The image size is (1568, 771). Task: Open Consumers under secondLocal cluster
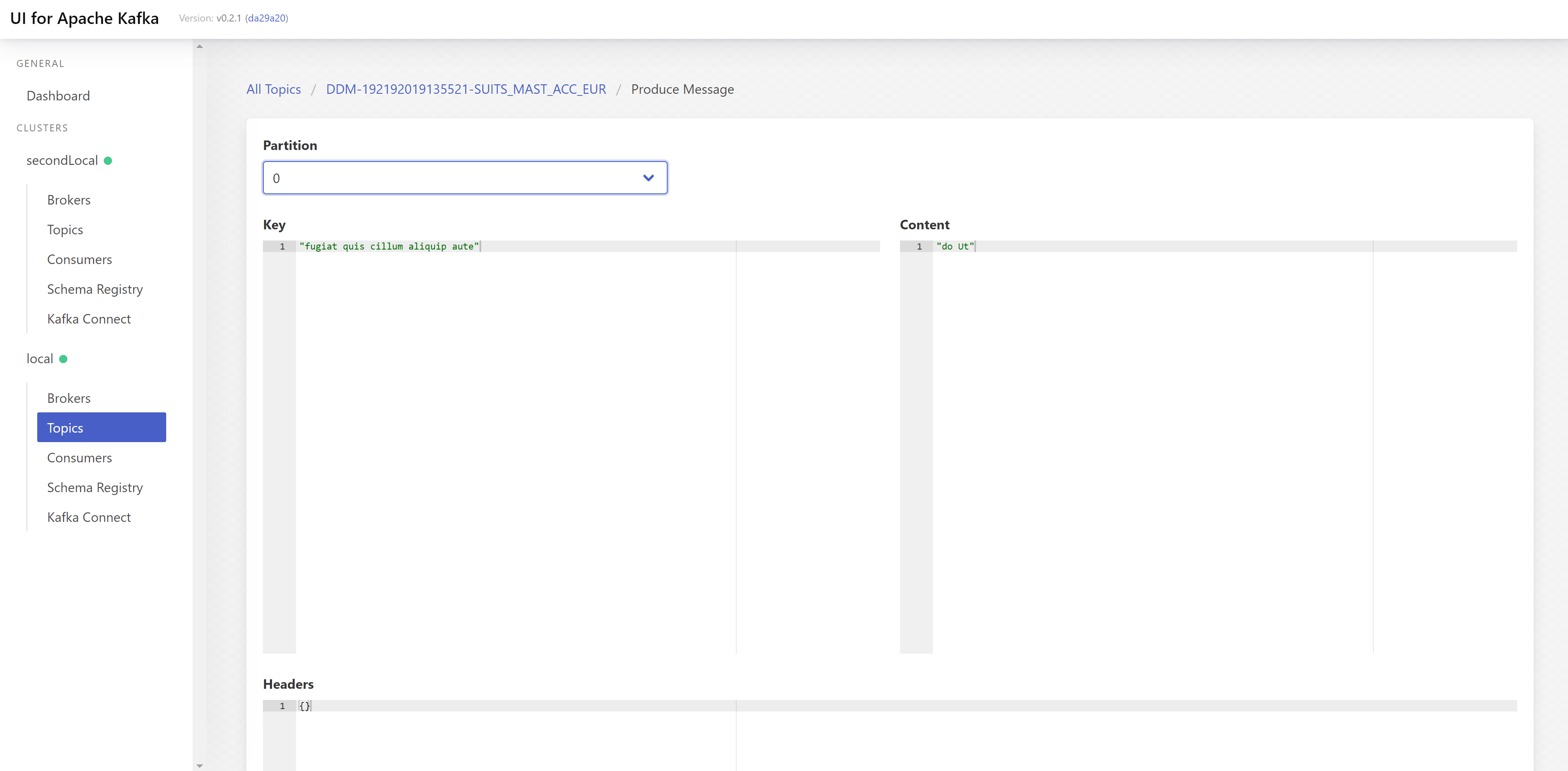point(79,259)
